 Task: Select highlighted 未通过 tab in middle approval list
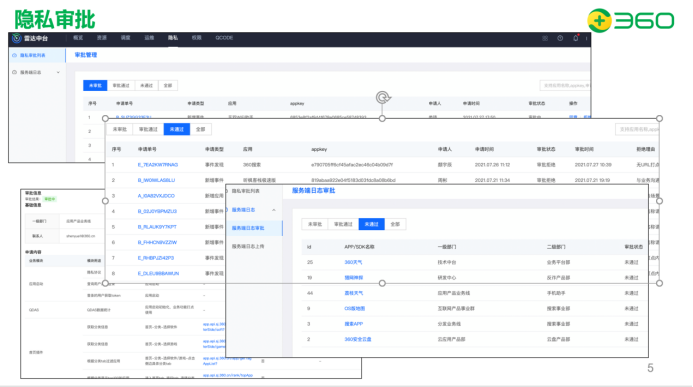[x=177, y=129]
